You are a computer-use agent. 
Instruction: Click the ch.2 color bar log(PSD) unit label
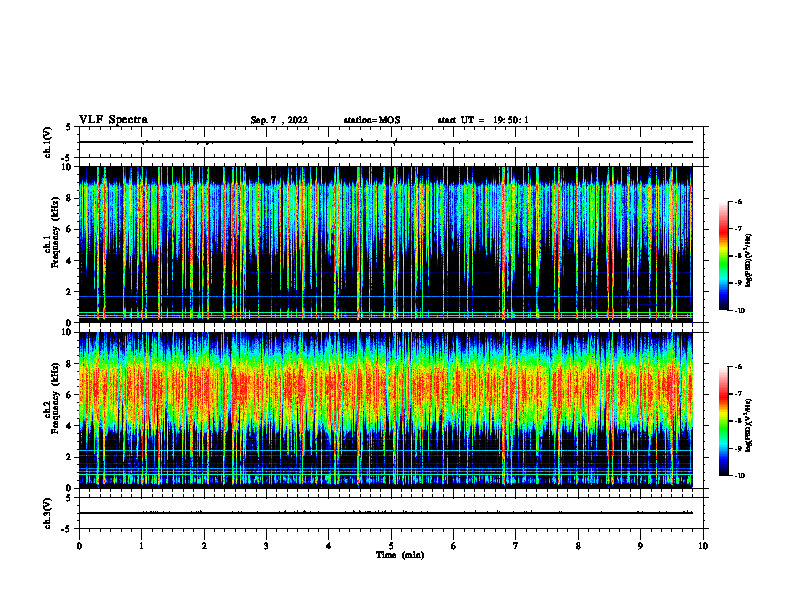click(748, 425)
